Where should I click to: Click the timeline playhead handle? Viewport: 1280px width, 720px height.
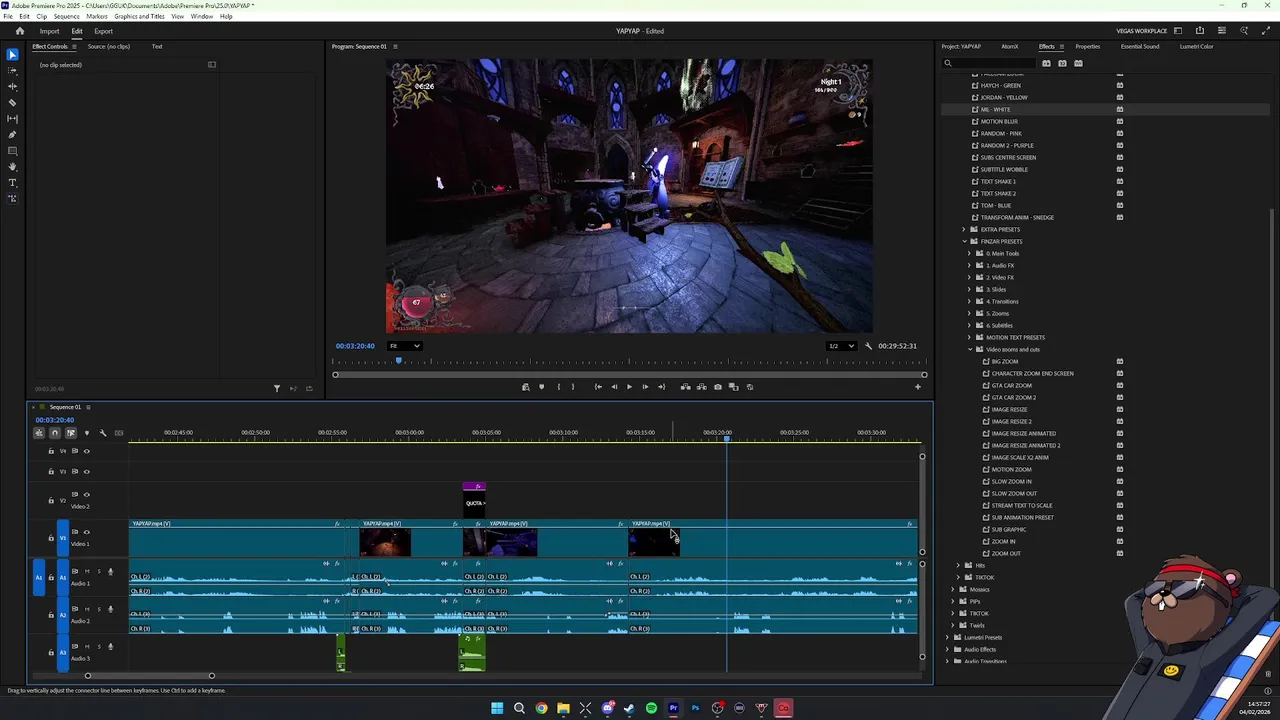pos(727,438)
